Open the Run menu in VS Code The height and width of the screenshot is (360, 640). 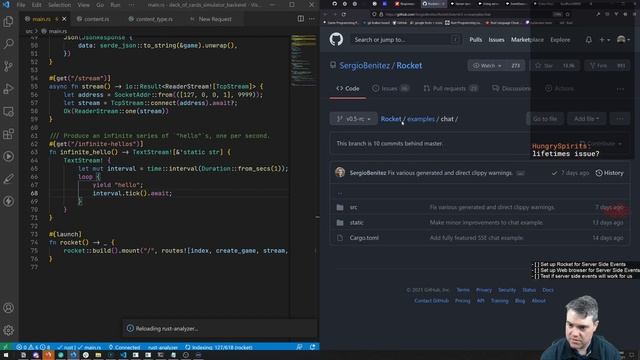pyautogui.click(x=116, y=5)
